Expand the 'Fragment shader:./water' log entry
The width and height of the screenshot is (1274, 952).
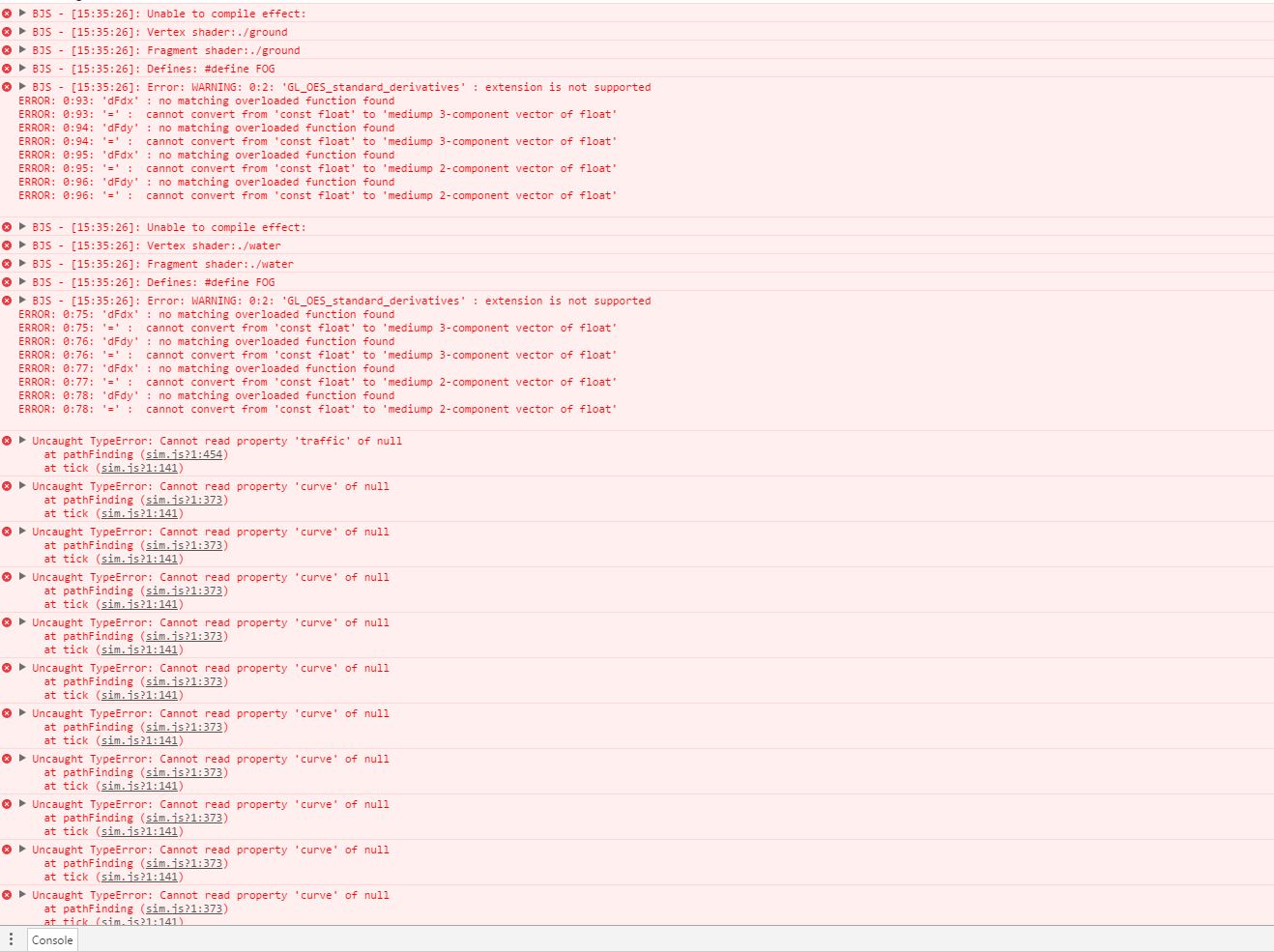(x=22, y=264)
